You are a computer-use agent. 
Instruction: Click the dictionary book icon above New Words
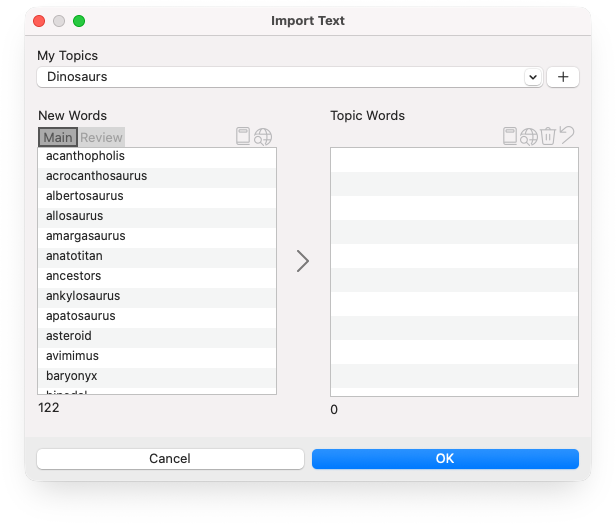pos(243,136)
